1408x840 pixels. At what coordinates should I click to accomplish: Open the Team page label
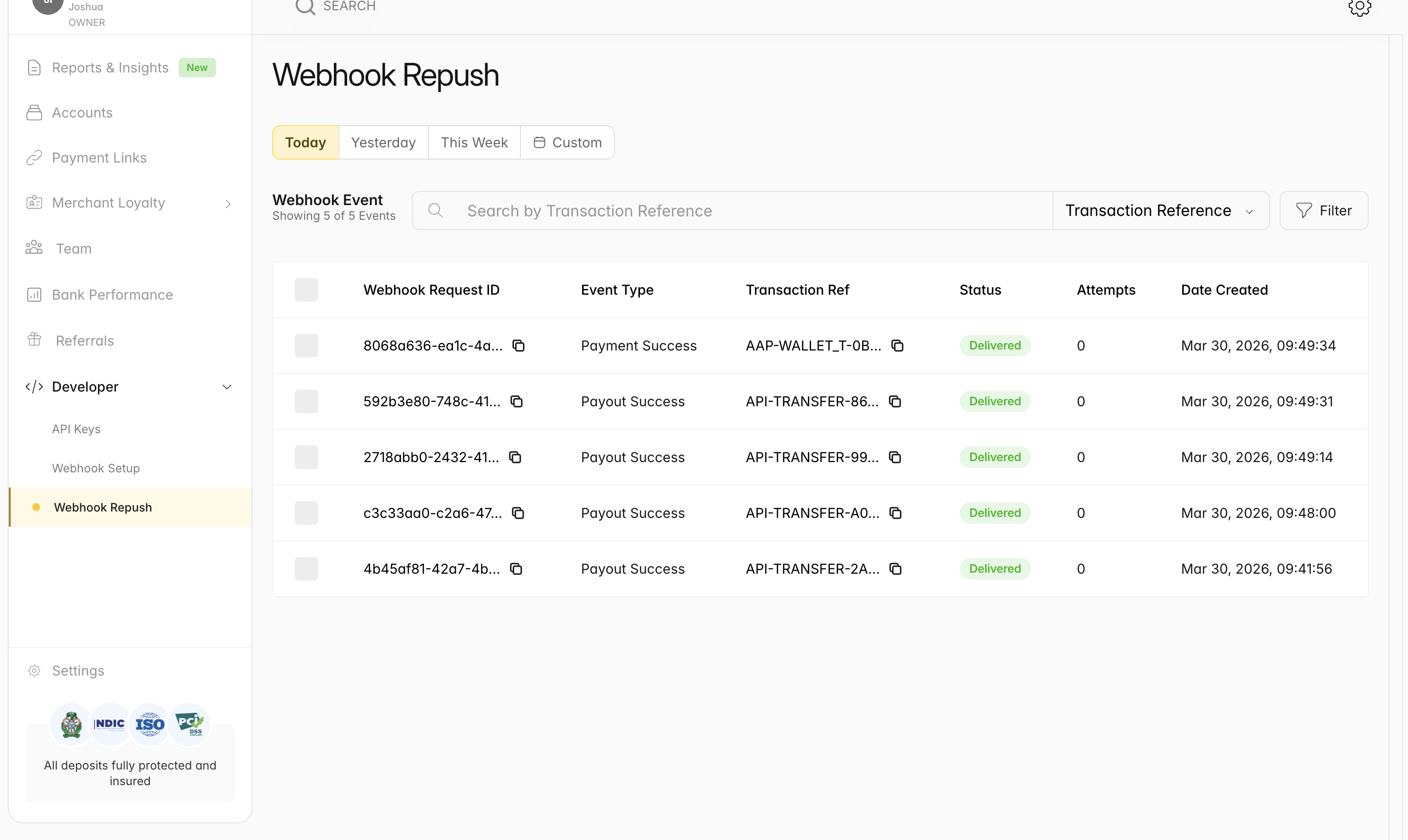pyautogui.click(x=73, y=249)
